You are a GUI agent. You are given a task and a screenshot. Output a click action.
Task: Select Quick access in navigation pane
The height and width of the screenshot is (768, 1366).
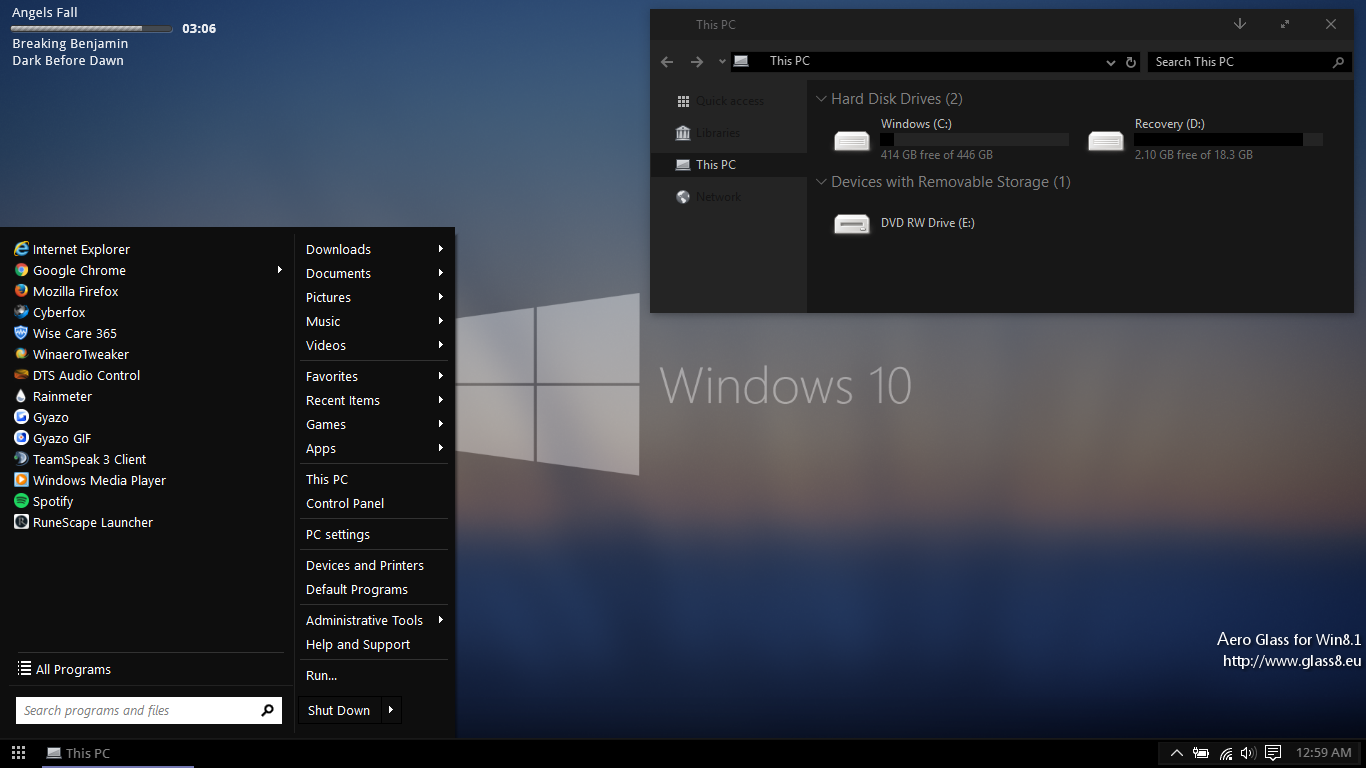point(728,101)
